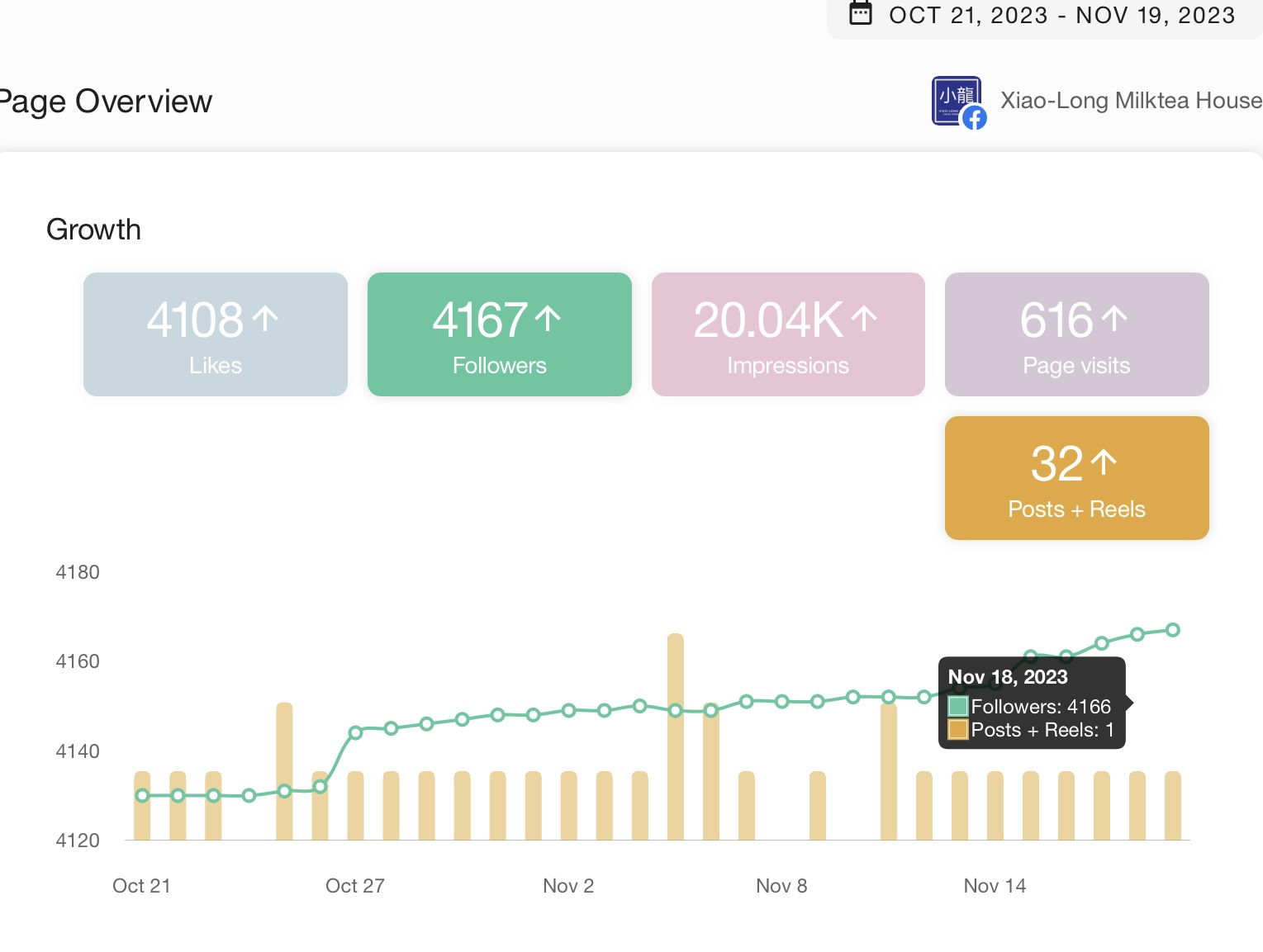Click the tallest posts bar in chart
The height and width of the screenshot is (952, 1263).
(676, 735)
